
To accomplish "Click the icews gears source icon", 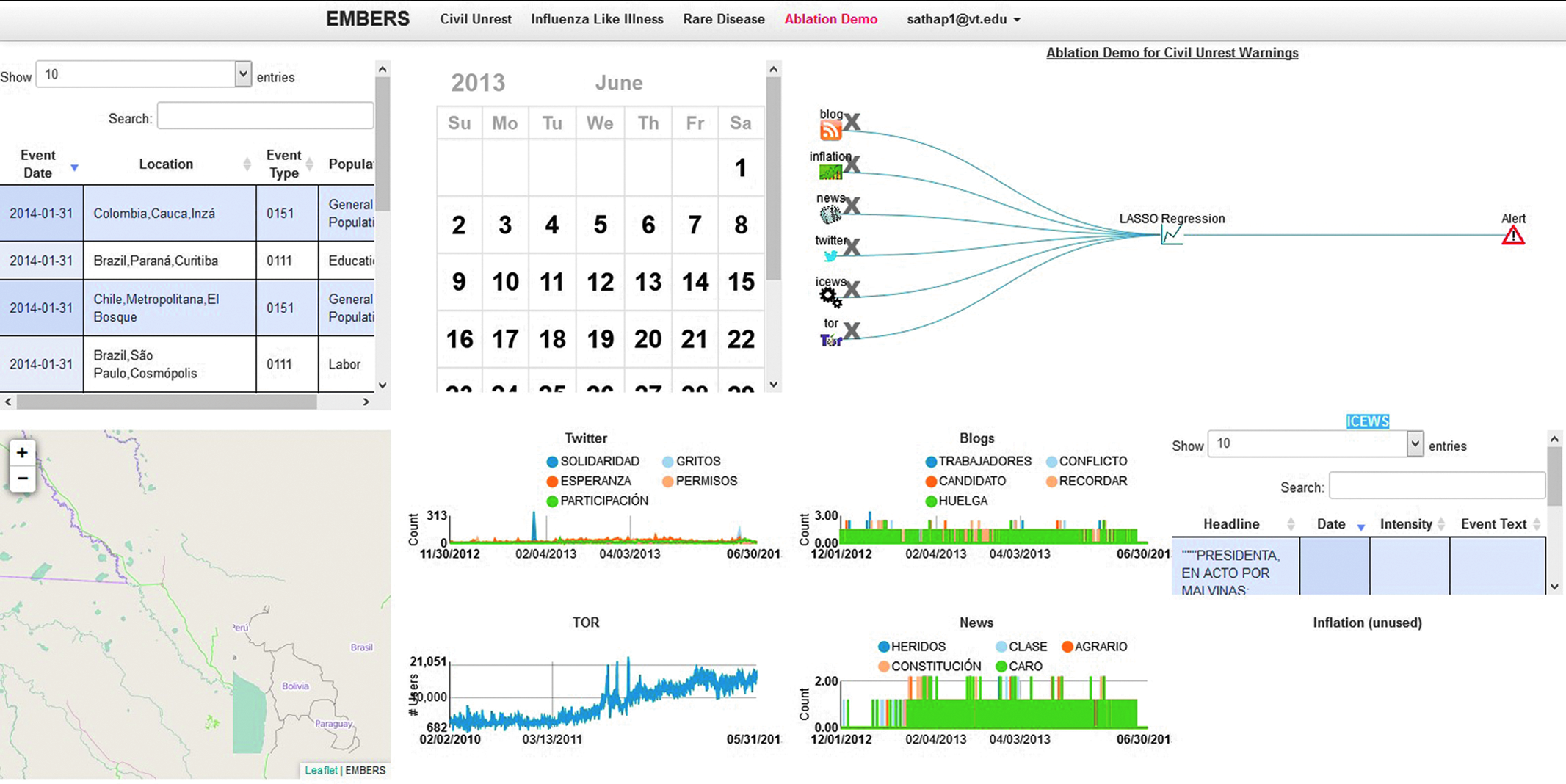I will pos(830,297).
